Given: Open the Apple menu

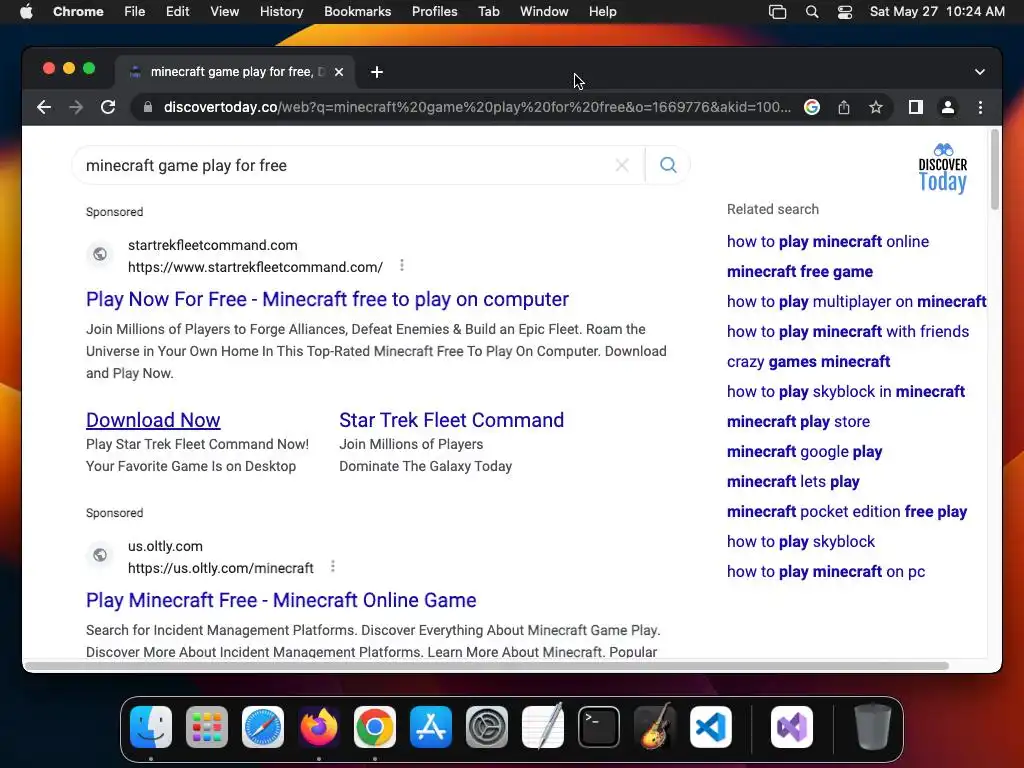Looking at the screenshot, I should tap(26, 11).
